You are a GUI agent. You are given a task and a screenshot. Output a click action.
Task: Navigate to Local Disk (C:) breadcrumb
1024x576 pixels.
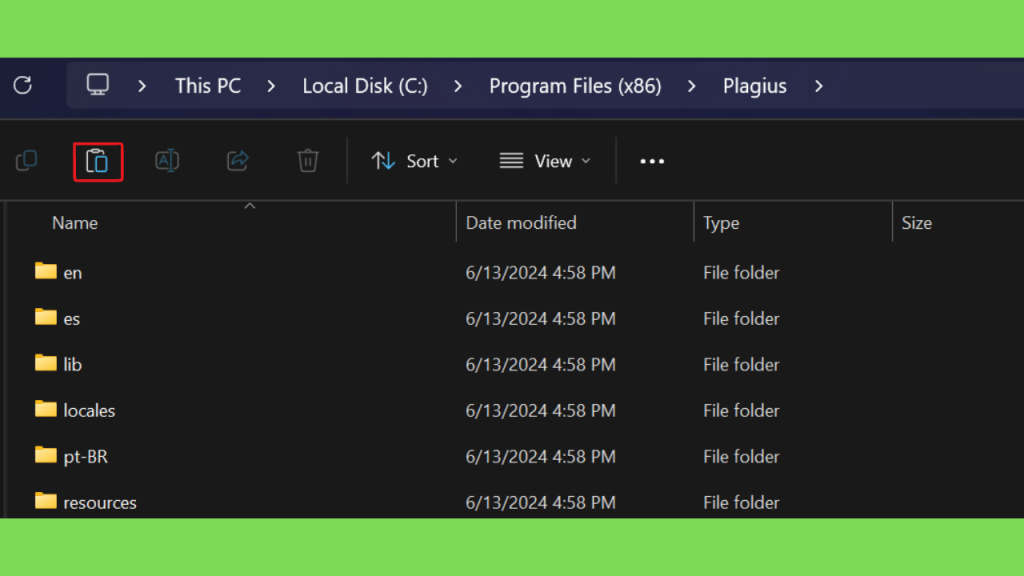365,86
